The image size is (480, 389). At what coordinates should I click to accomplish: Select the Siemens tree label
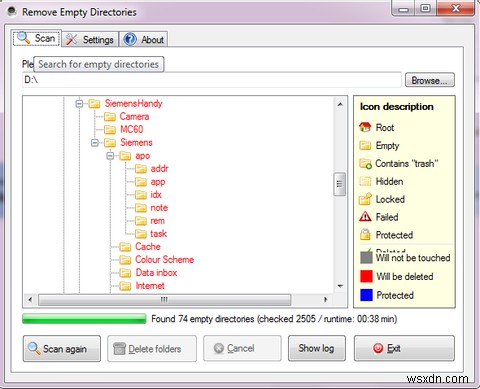pyautogui.click(x=136, y=143)
